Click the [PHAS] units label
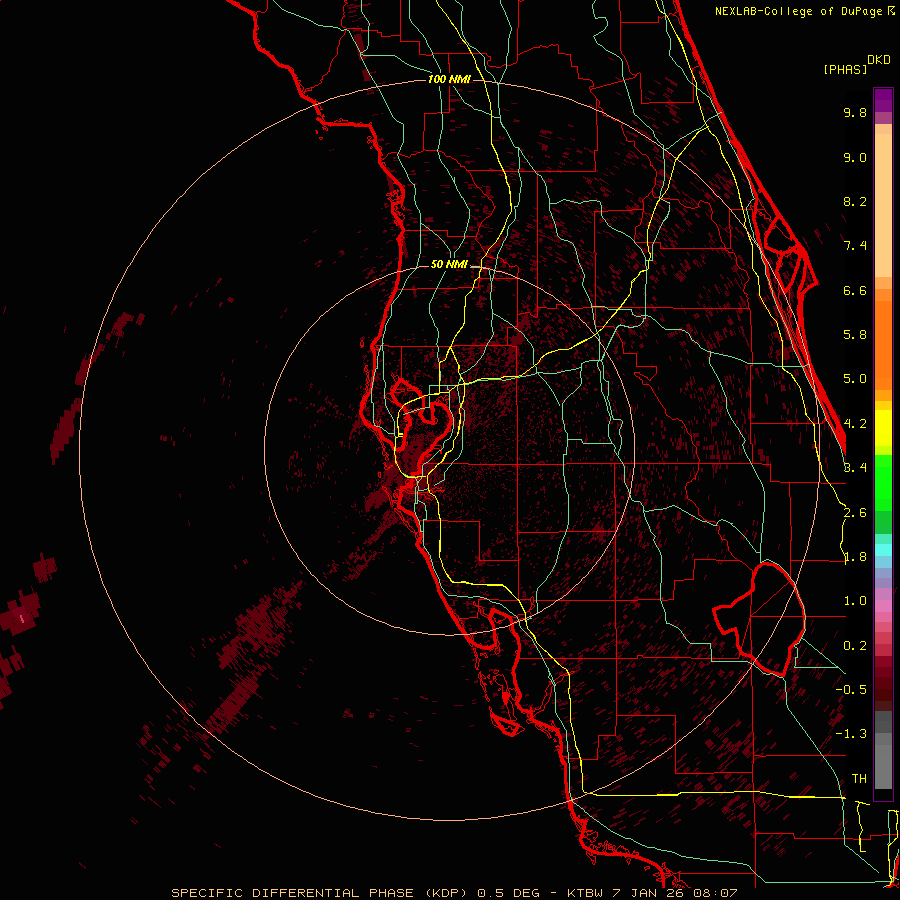 844,69
